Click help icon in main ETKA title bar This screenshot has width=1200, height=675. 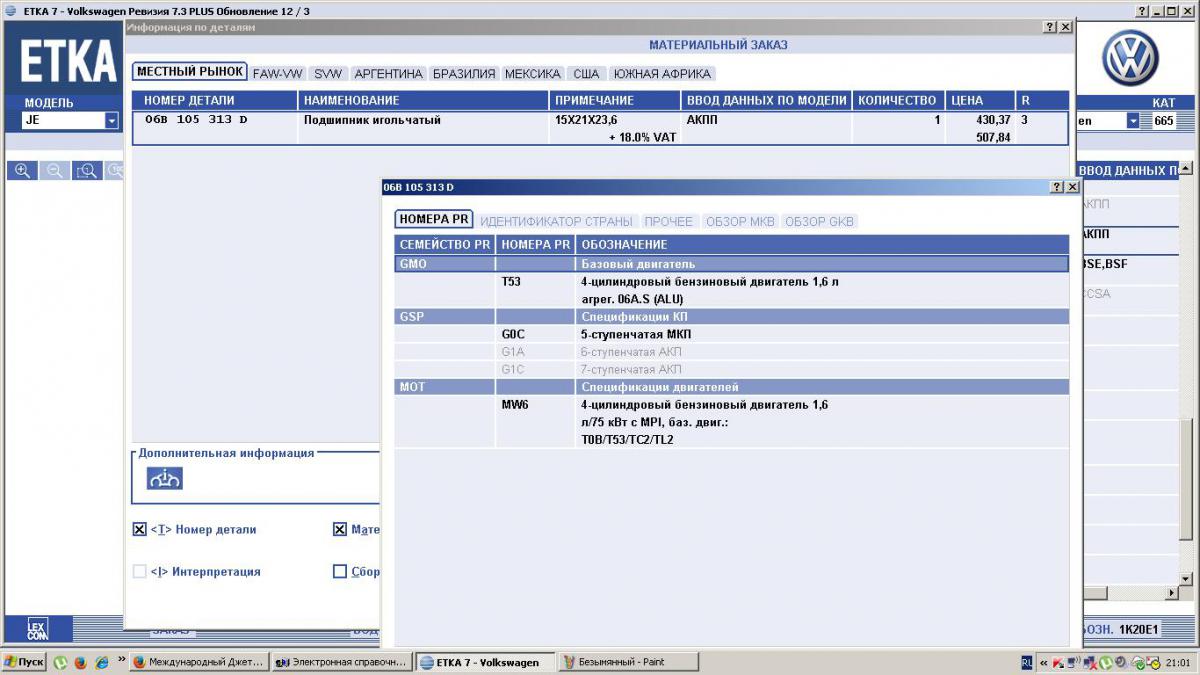pyautogui.click(x=1142, y=11)
